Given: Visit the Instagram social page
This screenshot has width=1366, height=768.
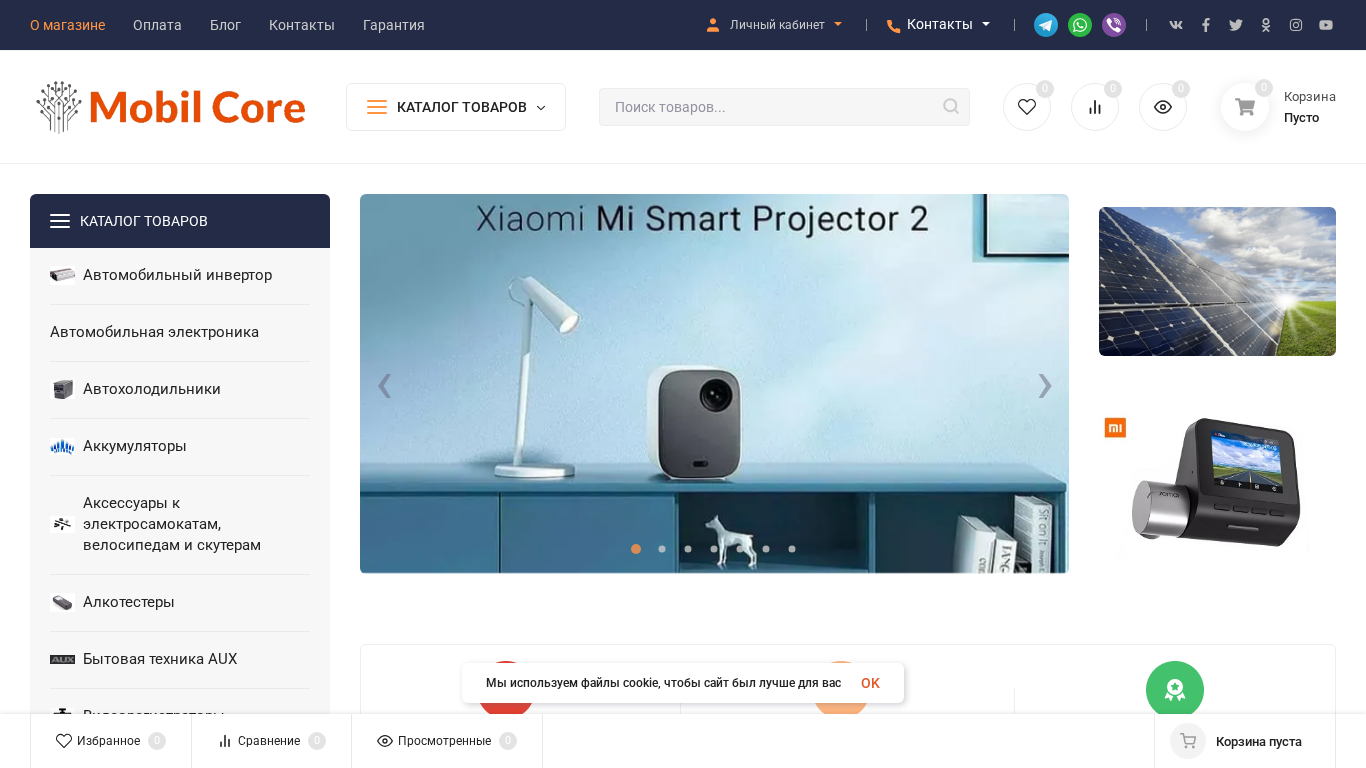Looking at the screenshot, I should (x=1296, y=25).
